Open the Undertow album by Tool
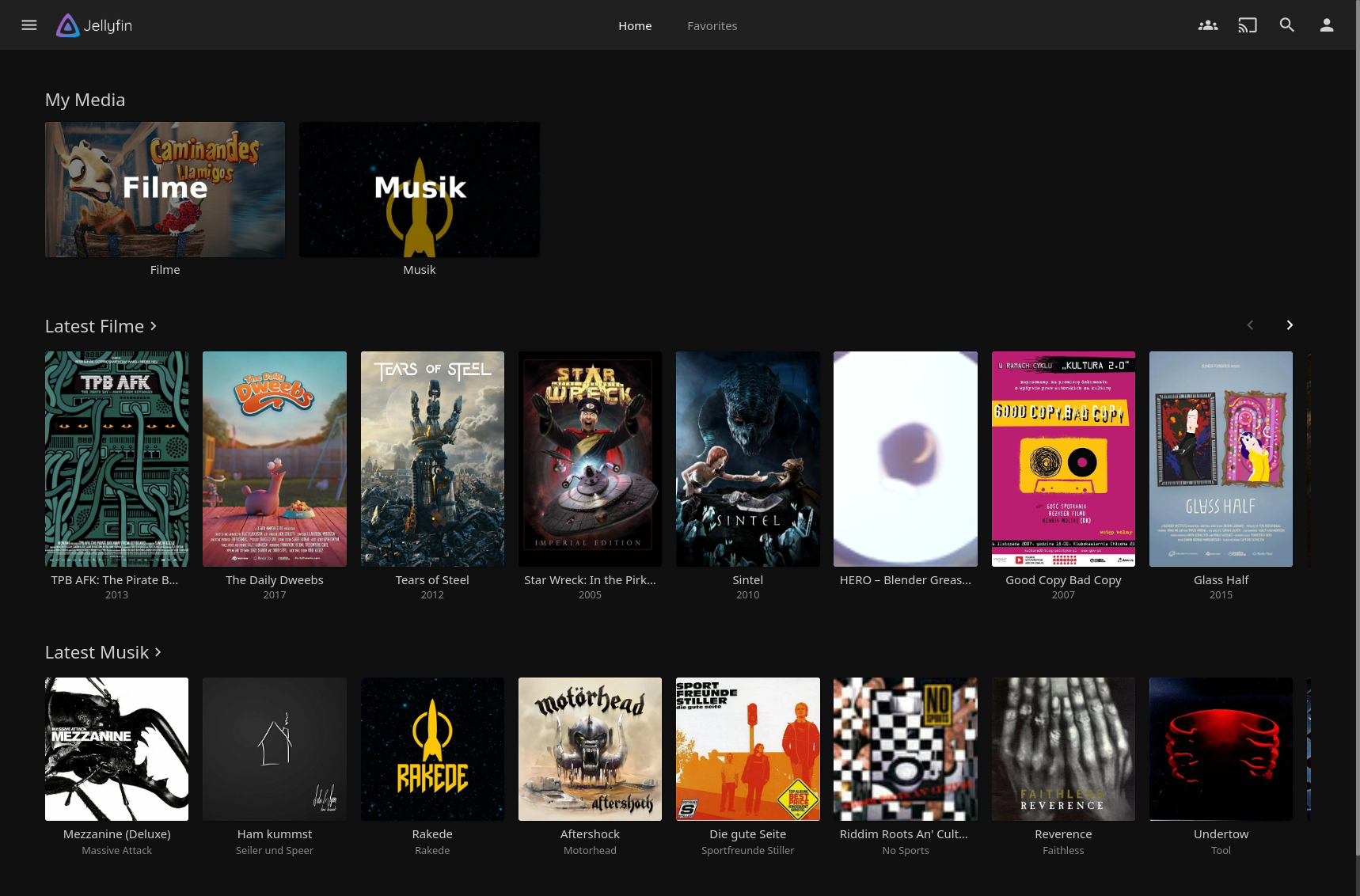This screenshot has width=1360, height=896. (x=1221, y=749)
